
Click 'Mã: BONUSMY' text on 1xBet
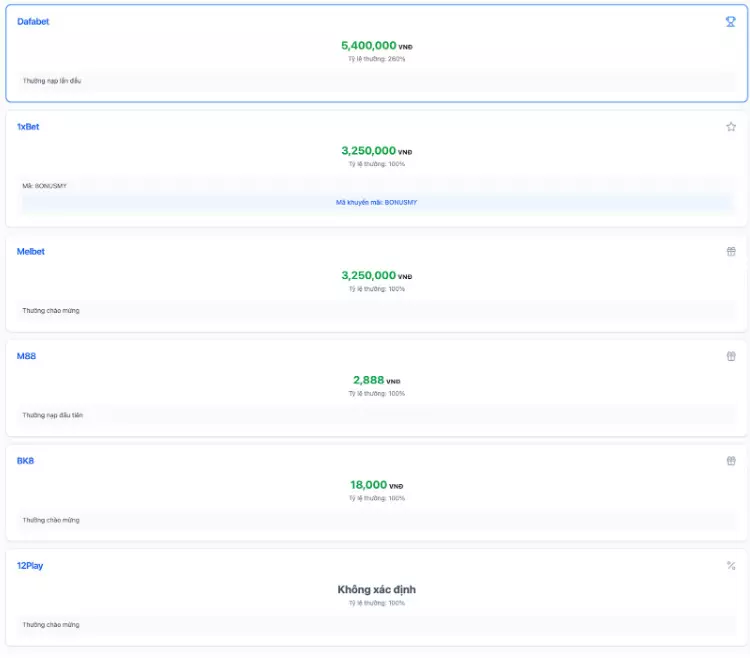(44, 186)
